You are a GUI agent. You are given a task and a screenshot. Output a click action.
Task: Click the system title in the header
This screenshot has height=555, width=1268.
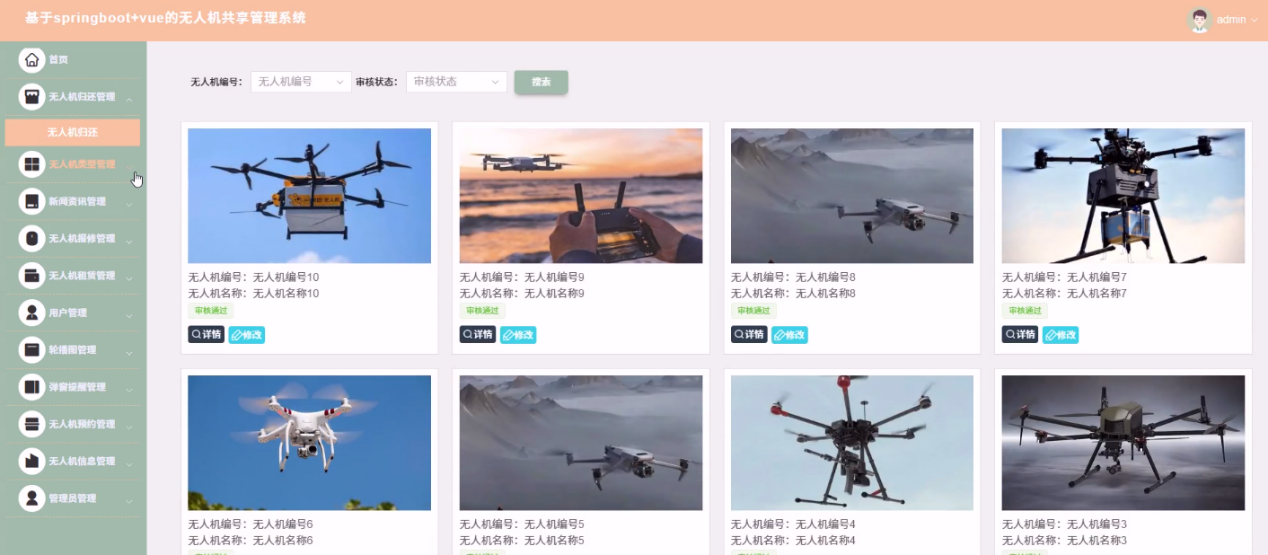click(166, 18)
